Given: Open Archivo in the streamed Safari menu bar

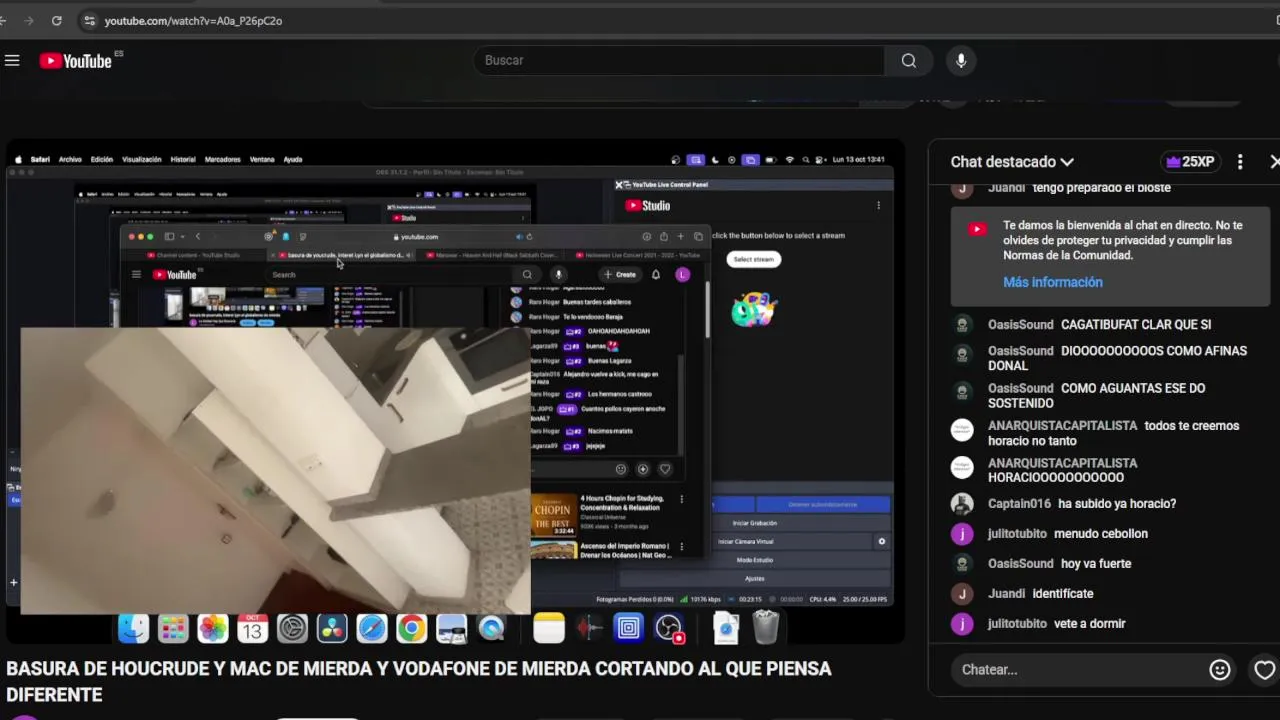Looking at the screenshot, I should pos(70,159).
